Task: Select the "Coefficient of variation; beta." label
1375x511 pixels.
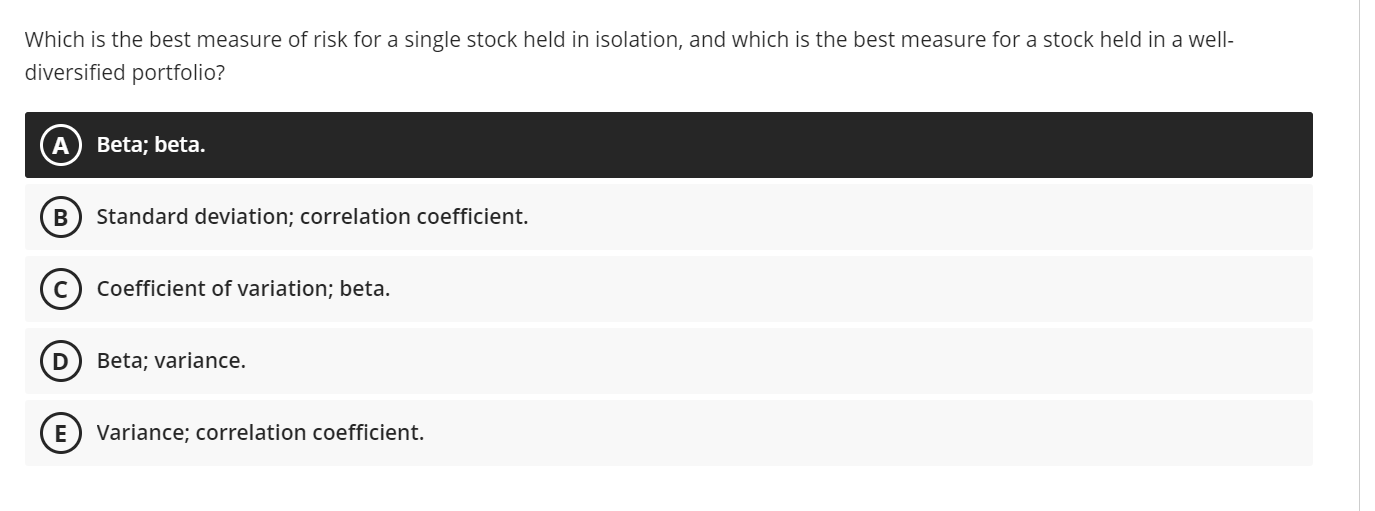Action: tap(243, 289)
